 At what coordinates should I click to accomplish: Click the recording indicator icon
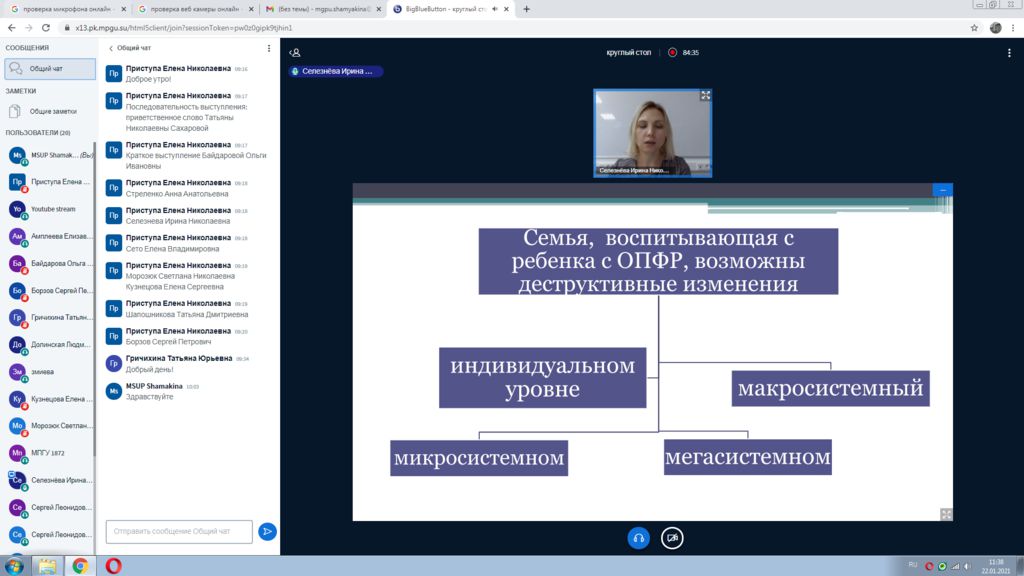672,52
